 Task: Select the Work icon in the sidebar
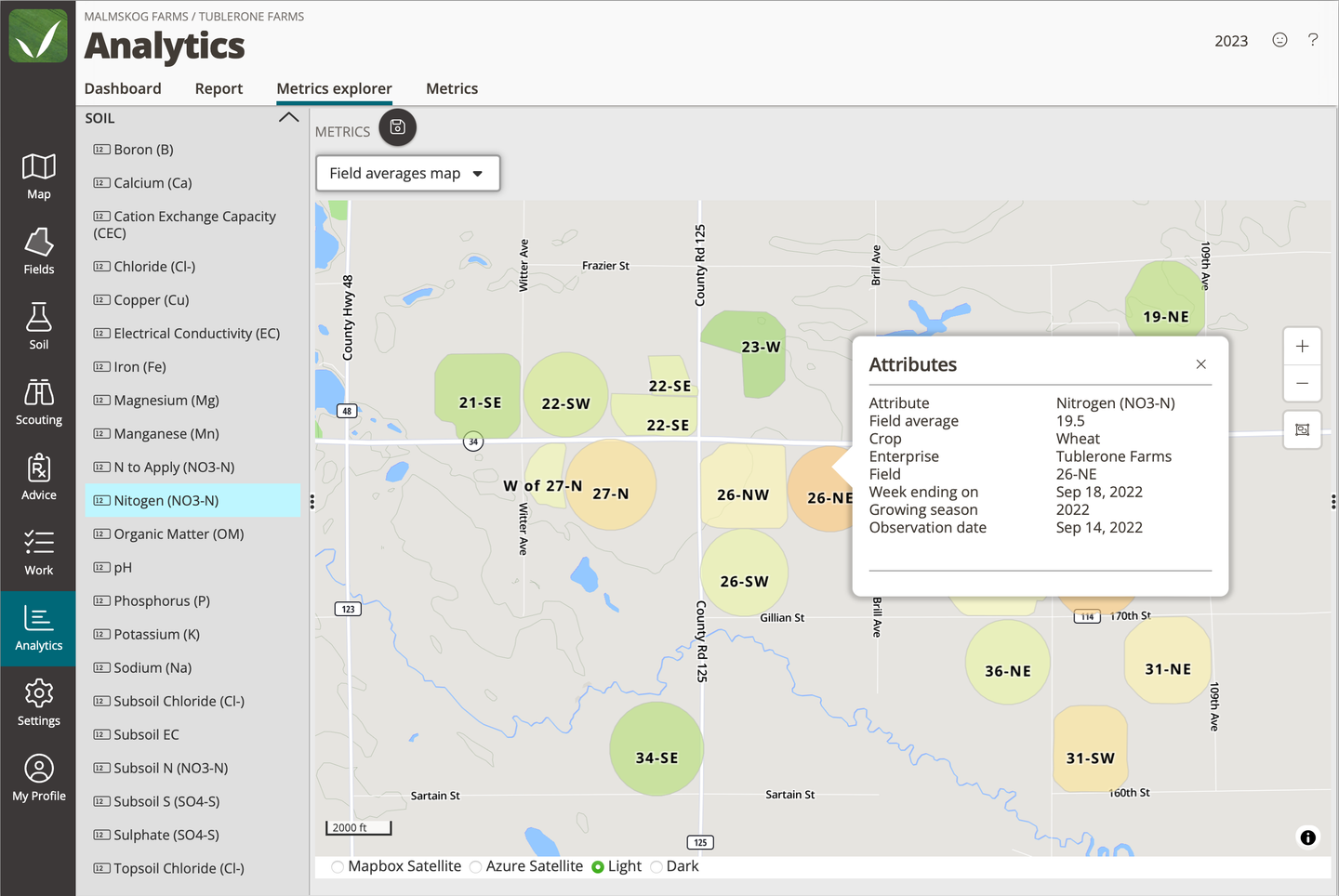(x=38, y=552)
